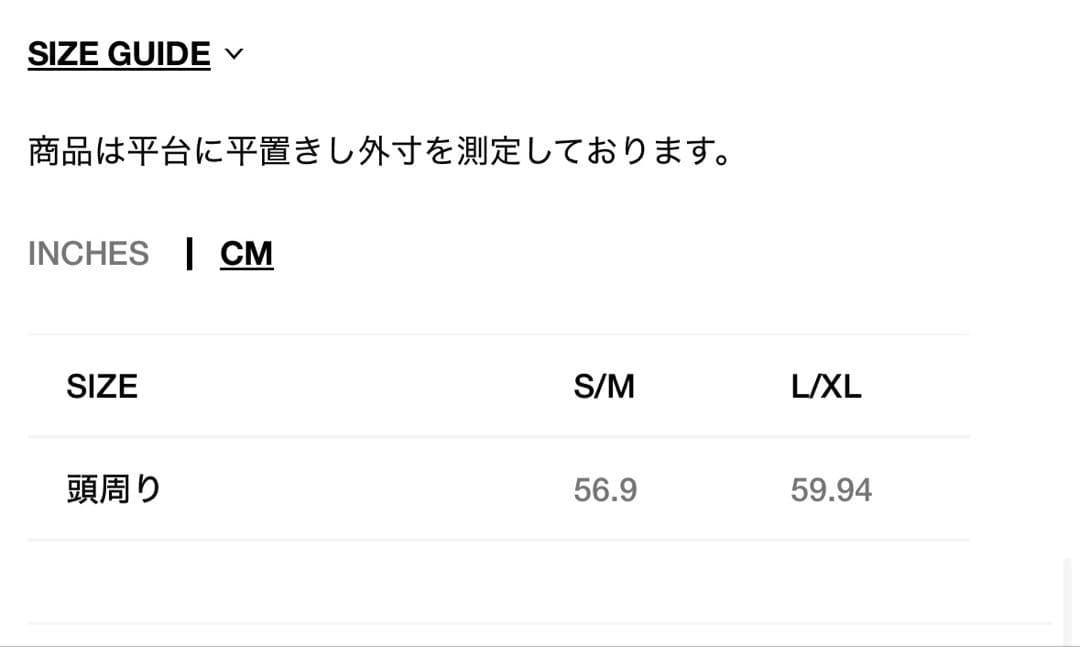This screenshot has width=1080, height=647.
Task: Click the 頭周り row label
Action: pos(114,490)
